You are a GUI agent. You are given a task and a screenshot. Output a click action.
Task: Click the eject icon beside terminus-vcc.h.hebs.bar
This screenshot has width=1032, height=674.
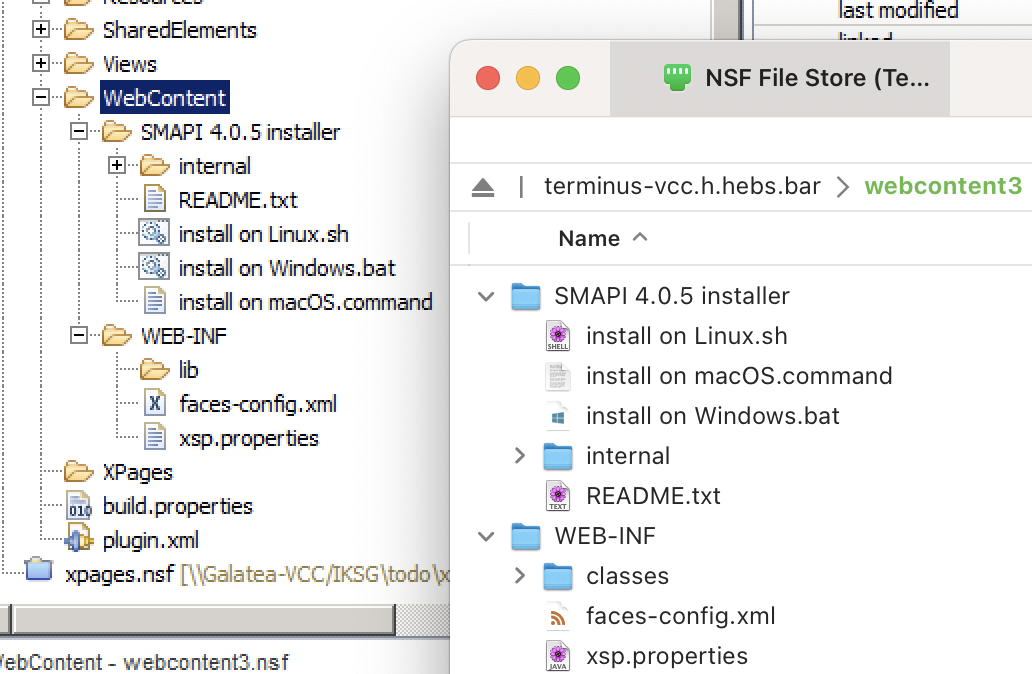pos(483,187)
